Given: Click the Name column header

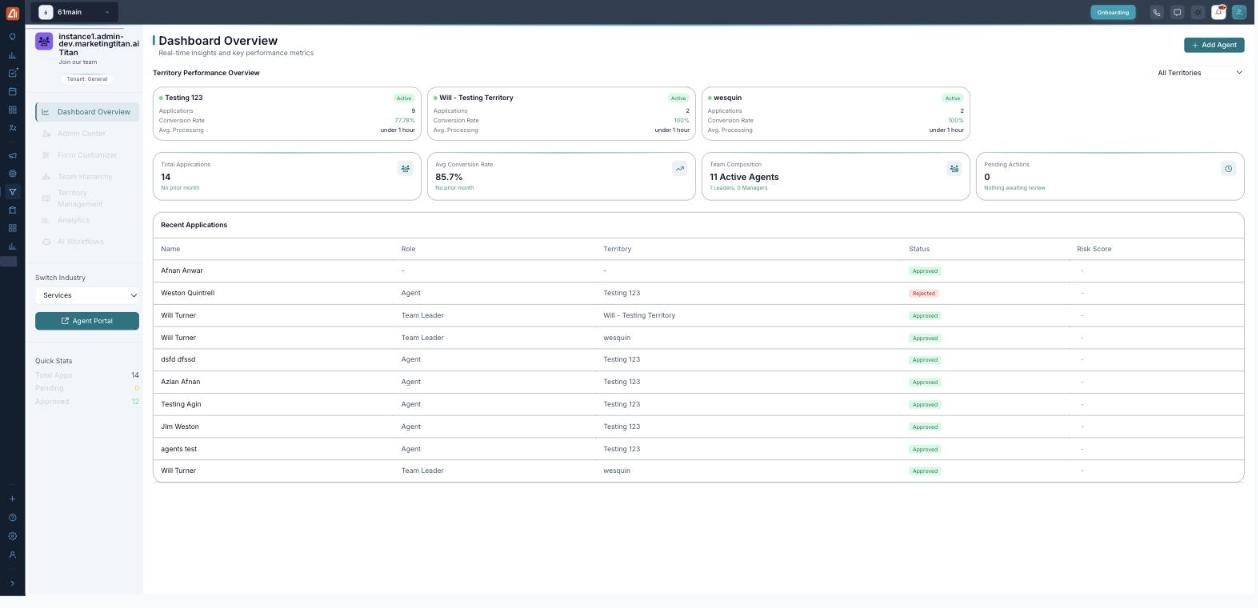Looking at the screenshot, I should 171,249.
